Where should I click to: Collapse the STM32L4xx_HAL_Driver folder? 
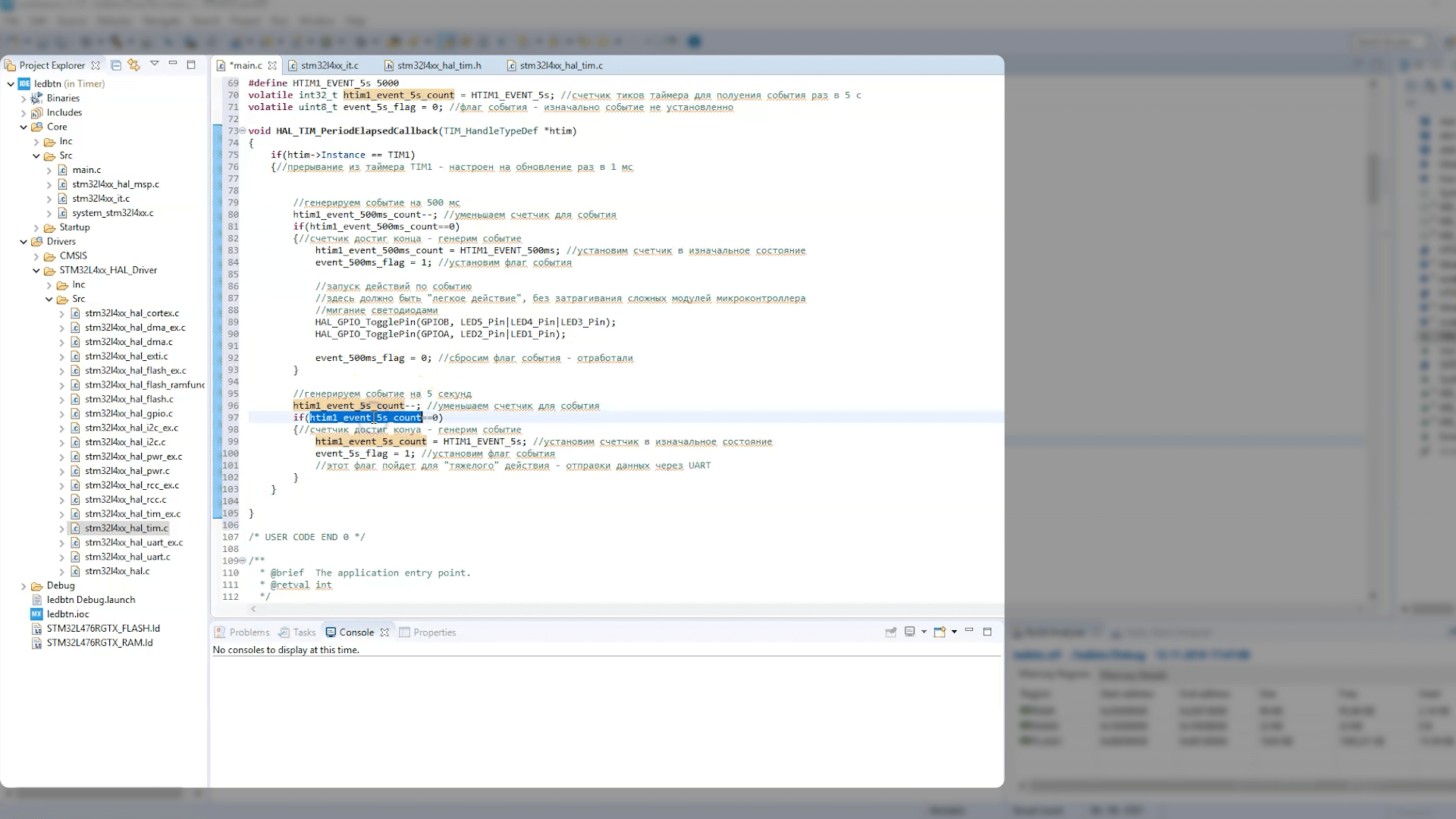point(36,271)
